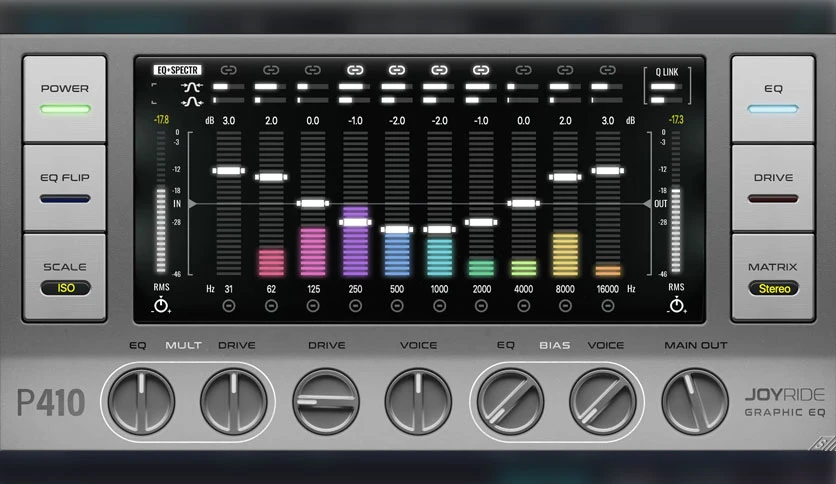
Task: Click the standalone DRIVE knob
Action: (x=326, y=402)
